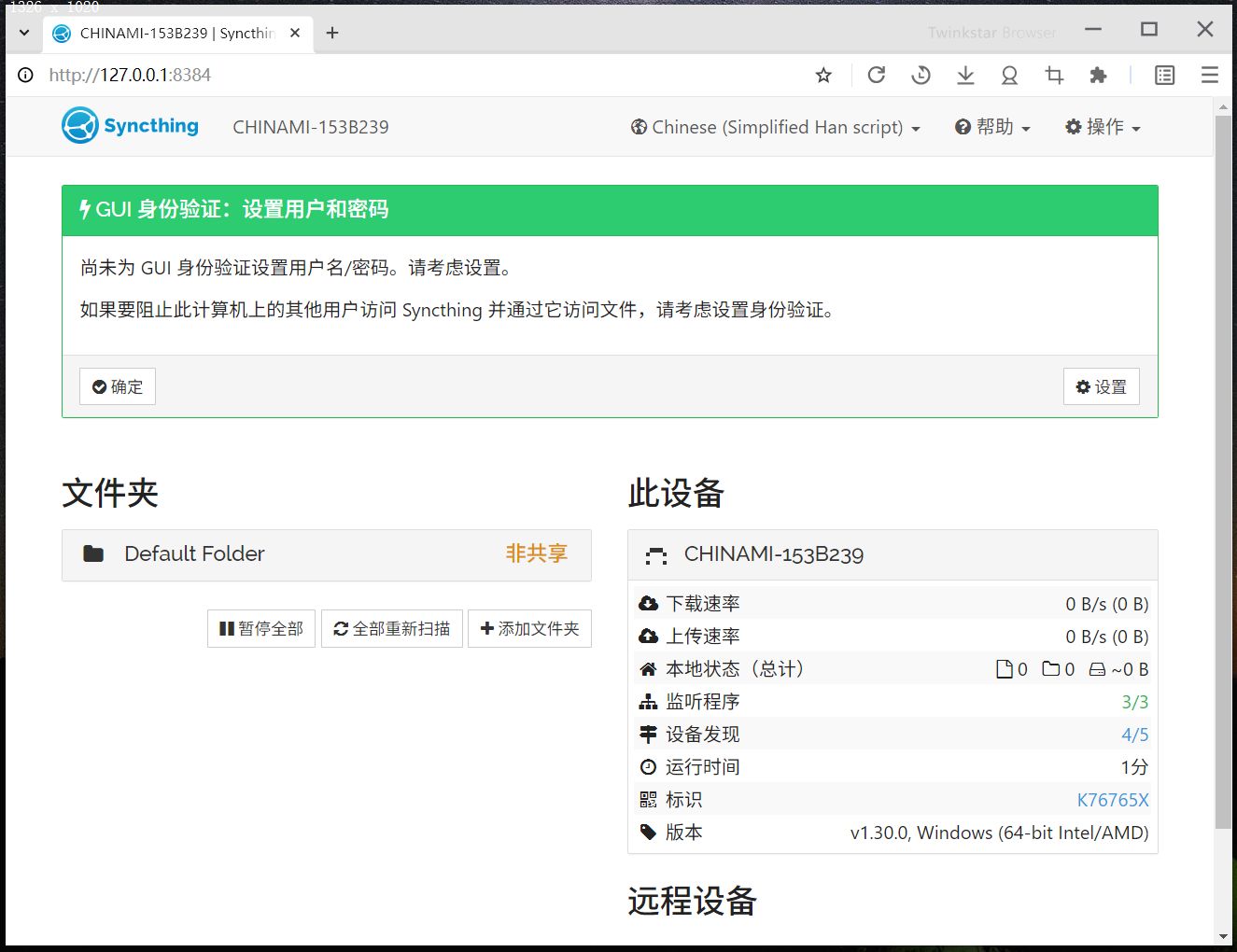Click the CHINAMI-153B239 name in navbar
The height and width of the screenshot is (952, 1237).
pos(311,127)
